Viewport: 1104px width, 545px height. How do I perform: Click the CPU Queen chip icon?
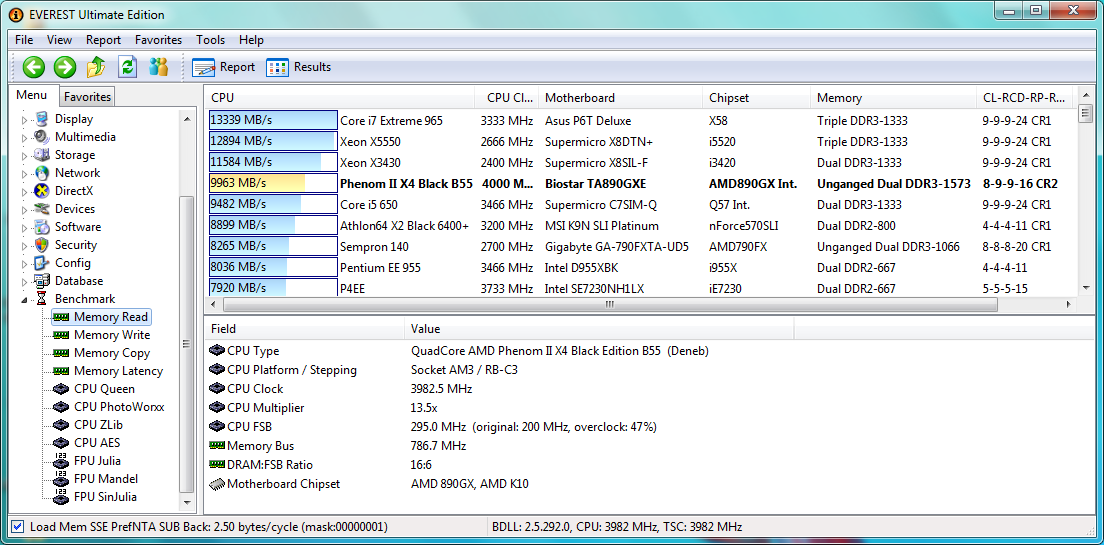61,389
